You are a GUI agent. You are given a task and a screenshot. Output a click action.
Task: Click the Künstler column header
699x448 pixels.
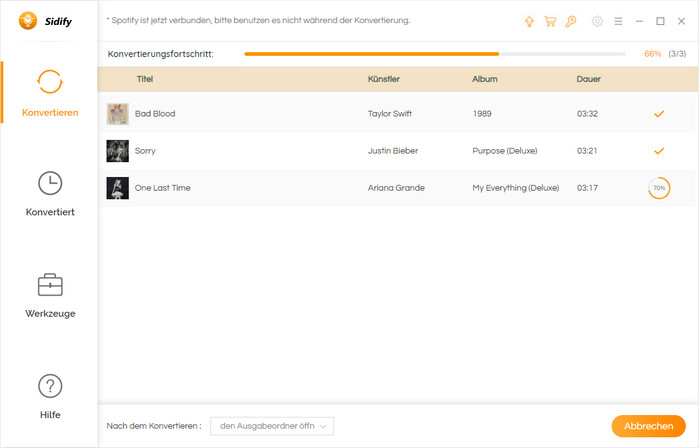pos(384,79)
